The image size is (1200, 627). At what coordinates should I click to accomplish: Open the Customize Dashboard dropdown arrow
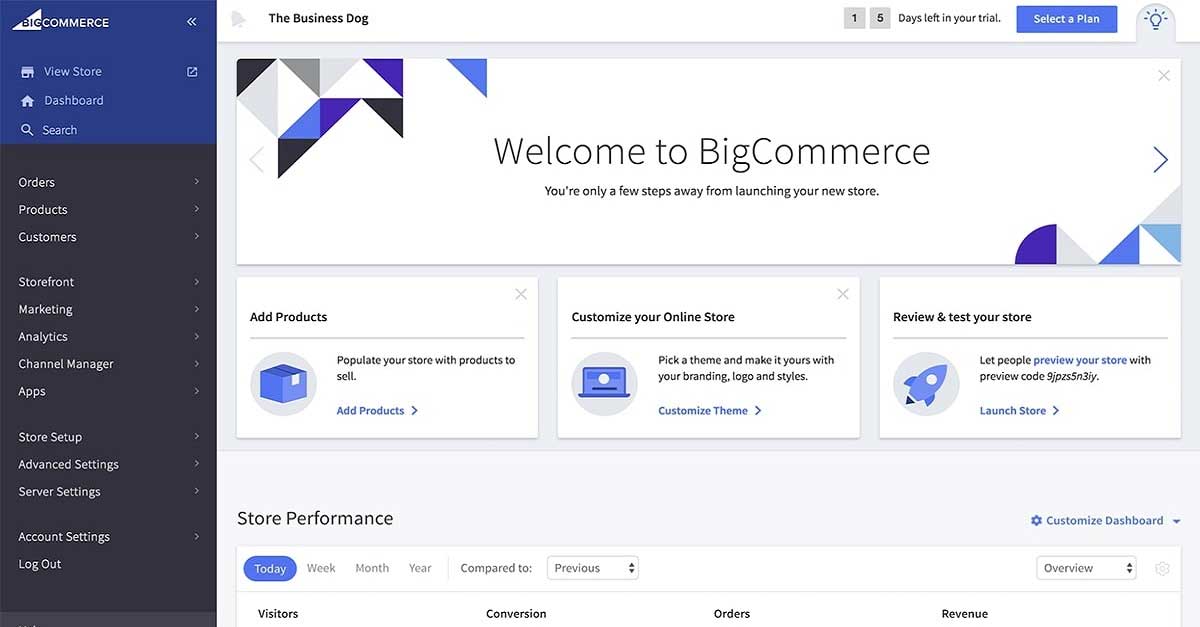tap(1176, 522)
